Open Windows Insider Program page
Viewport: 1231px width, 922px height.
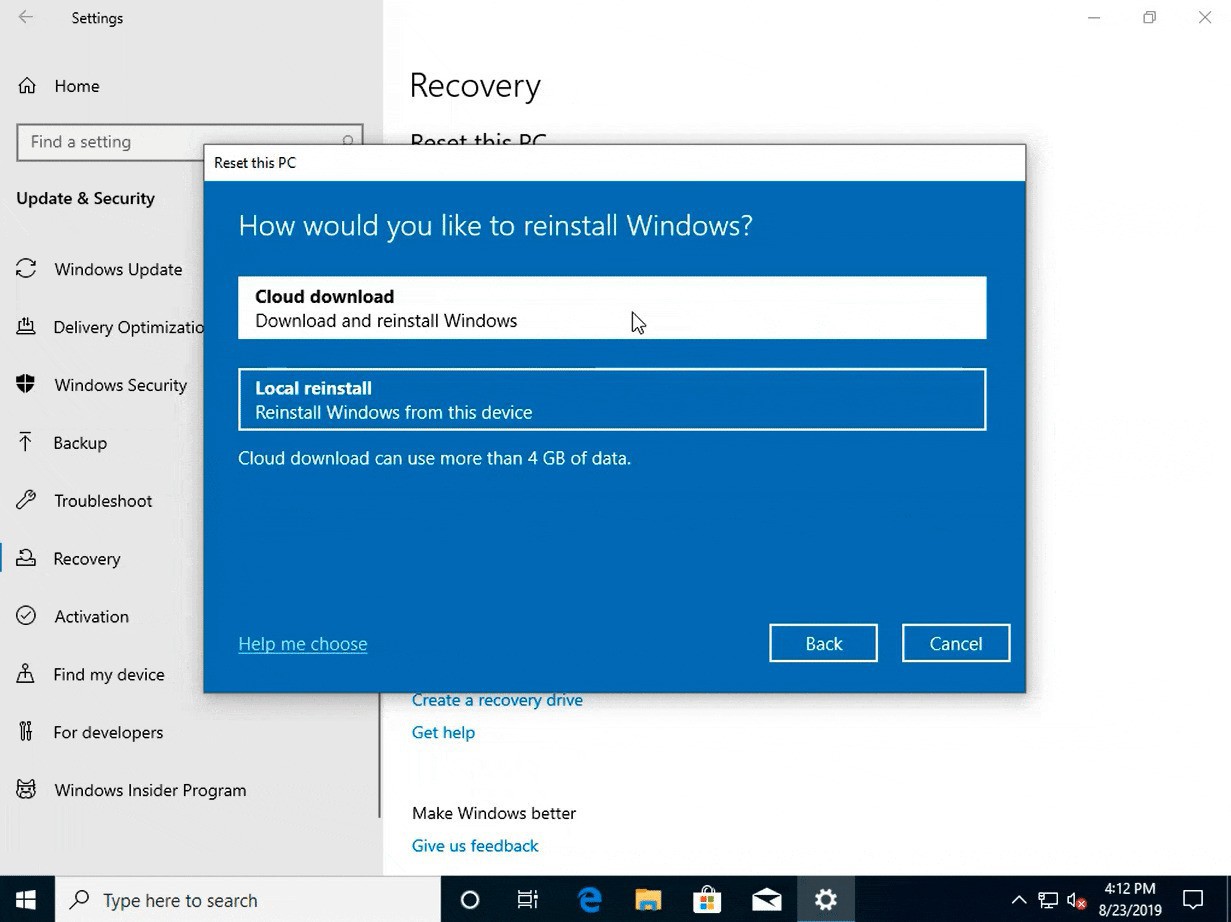(150, 790)
